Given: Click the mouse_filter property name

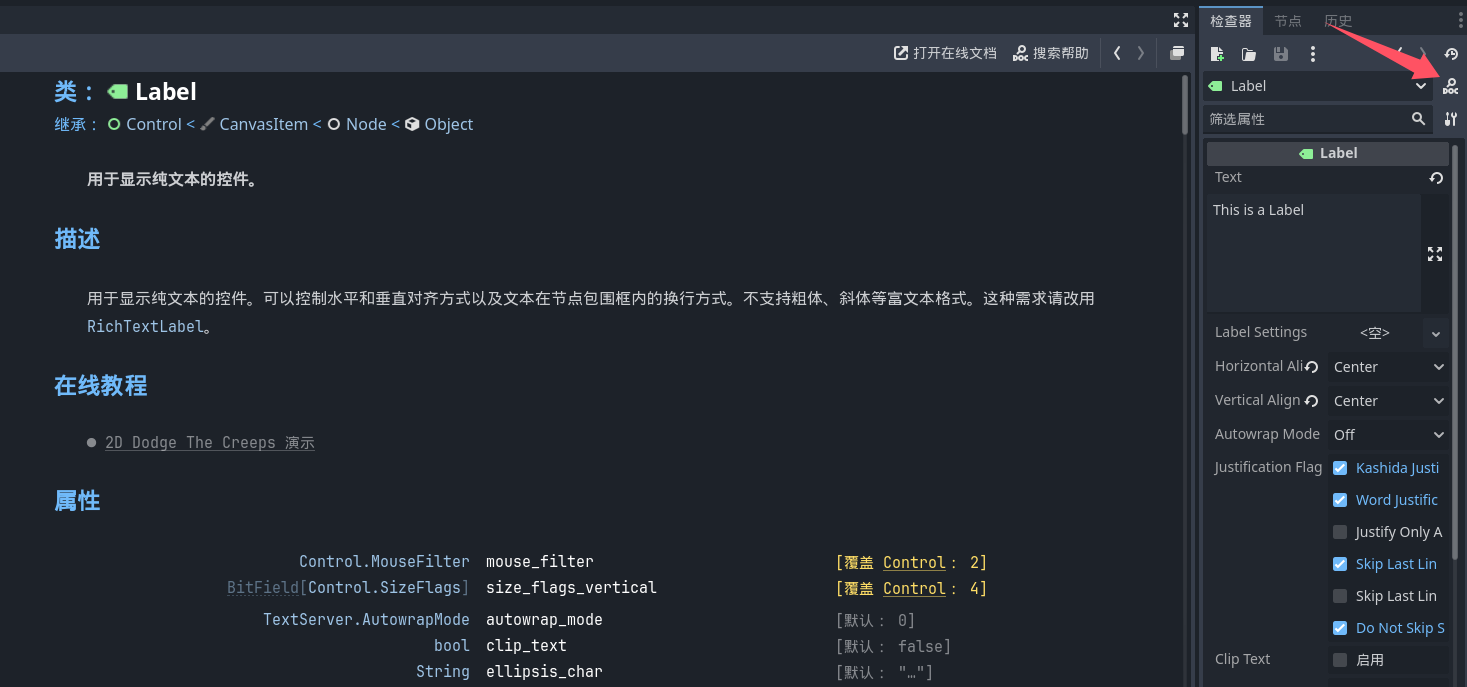Looking at the screenshot, I should tap(539, 562).
